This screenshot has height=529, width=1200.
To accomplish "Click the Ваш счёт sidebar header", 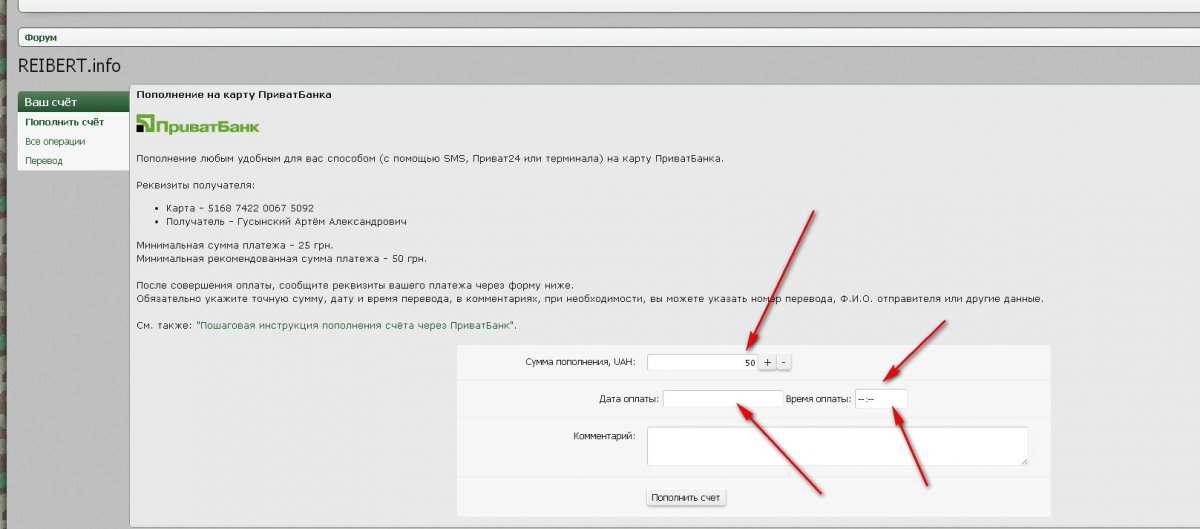I will pyautogui.click(x=74, y=102).
